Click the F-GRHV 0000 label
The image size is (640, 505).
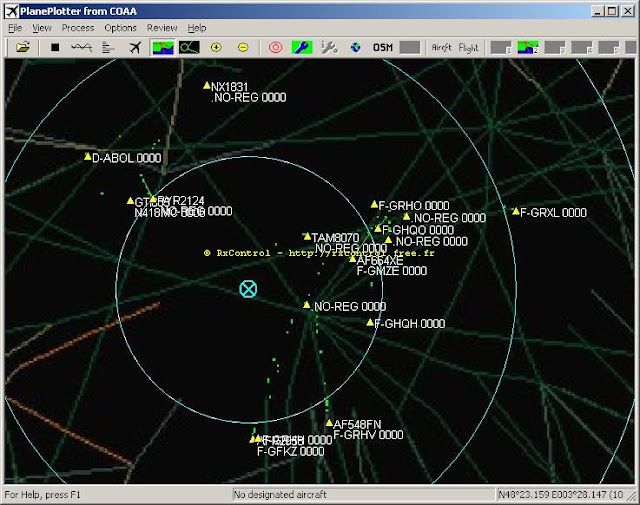click(368, 435)
